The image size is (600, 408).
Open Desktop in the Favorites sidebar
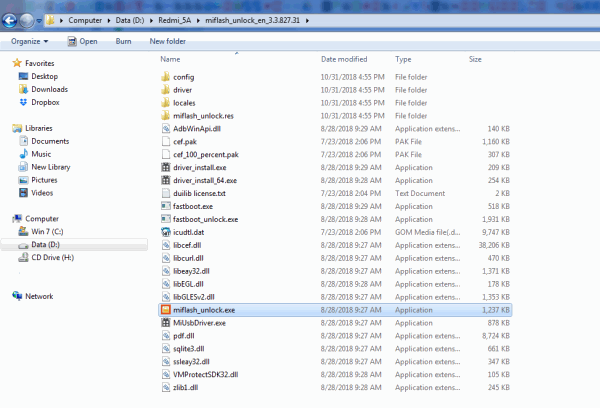tap(44, 76)
